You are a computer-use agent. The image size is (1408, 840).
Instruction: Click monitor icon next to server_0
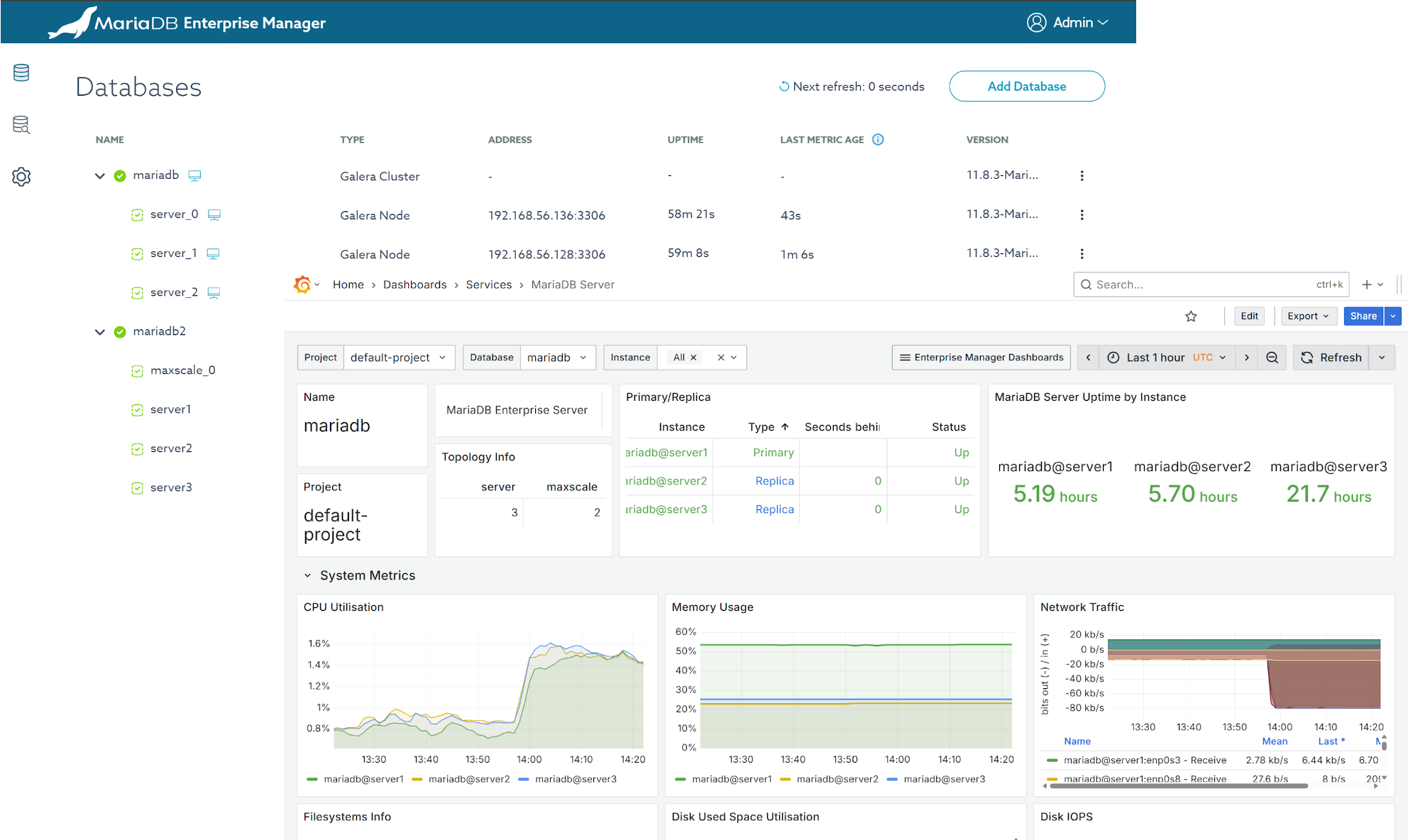[x=214, y=214]
